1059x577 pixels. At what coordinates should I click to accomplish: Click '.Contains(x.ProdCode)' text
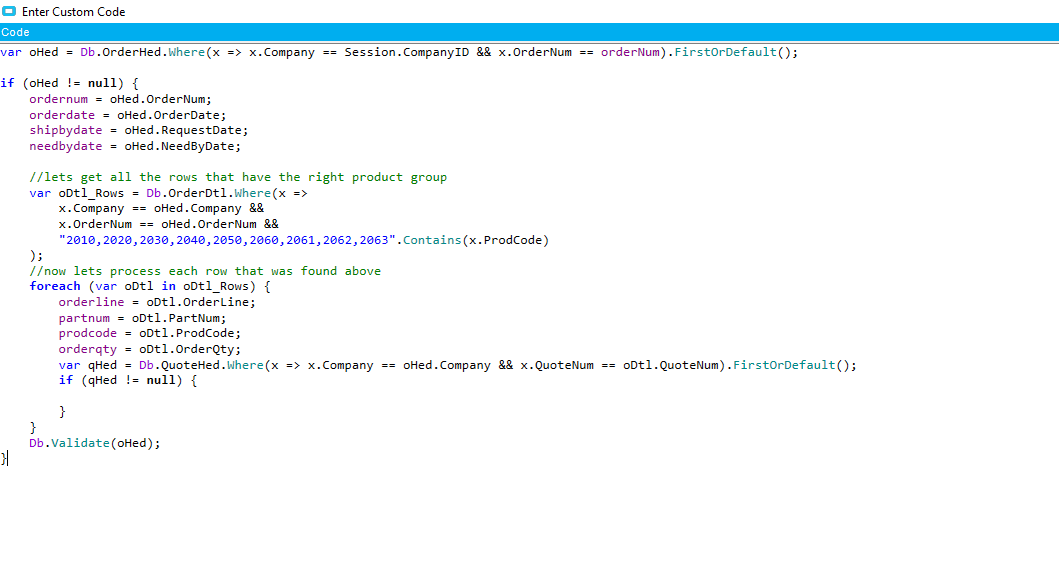click(473, 241)
